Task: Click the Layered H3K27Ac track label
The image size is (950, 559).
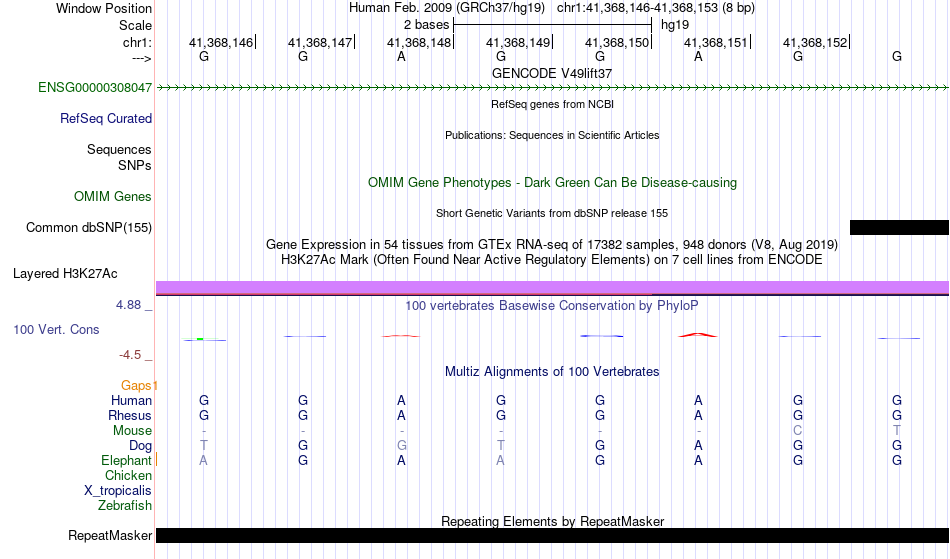Action: [x=65, y=273]
